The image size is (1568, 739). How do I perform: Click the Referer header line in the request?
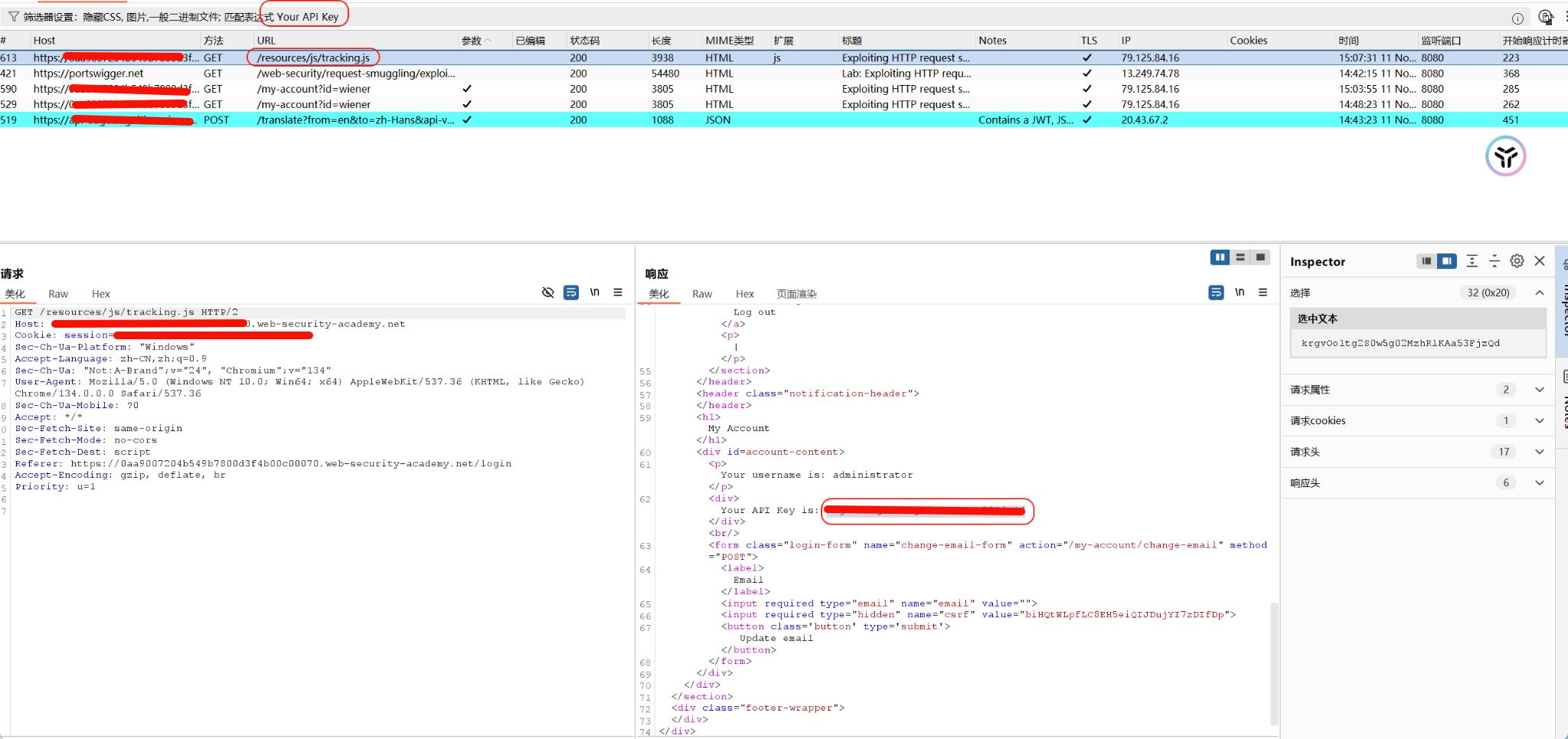coord(263,463)
